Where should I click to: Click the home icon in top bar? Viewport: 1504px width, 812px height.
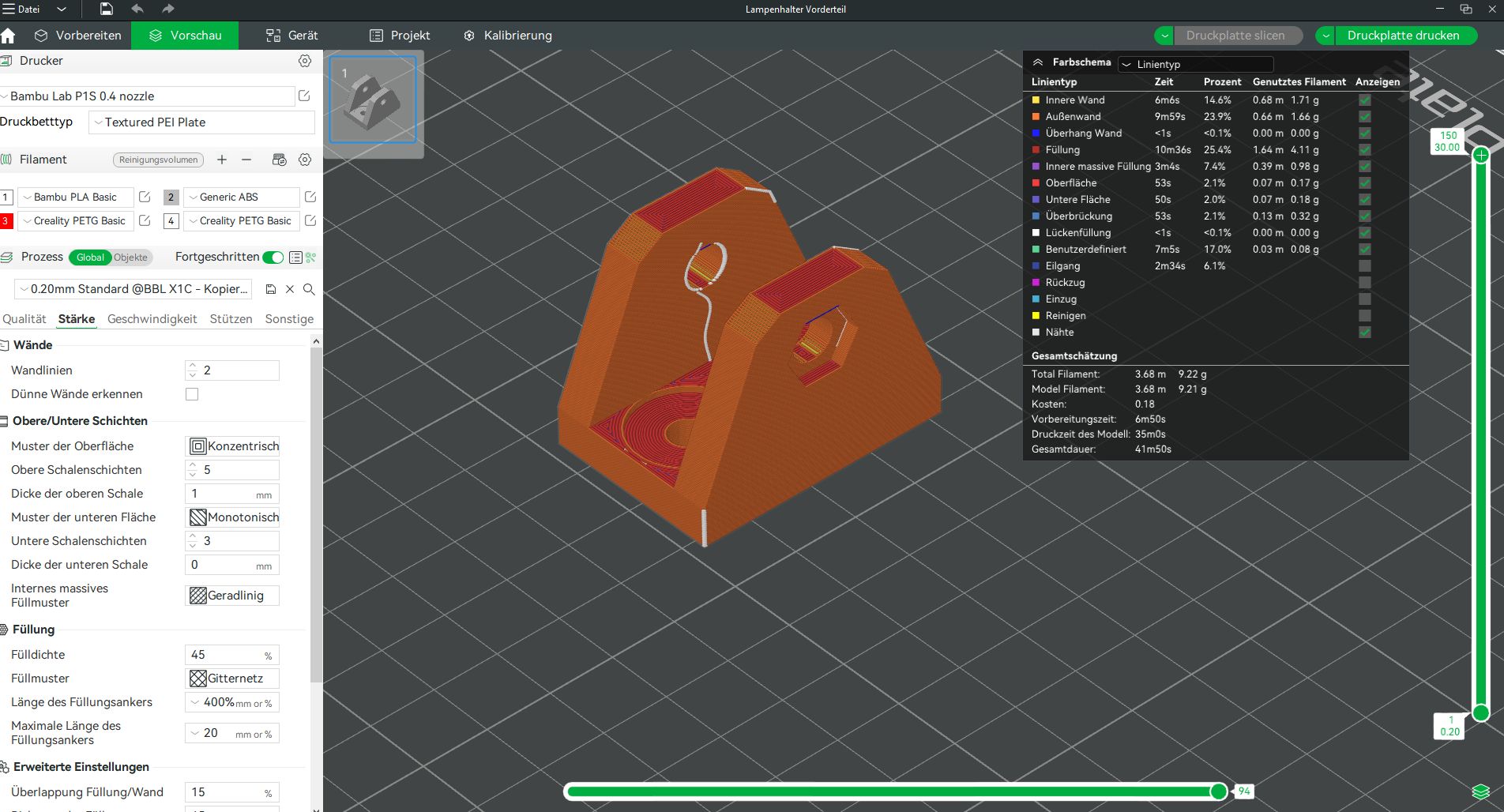[9, 36]
